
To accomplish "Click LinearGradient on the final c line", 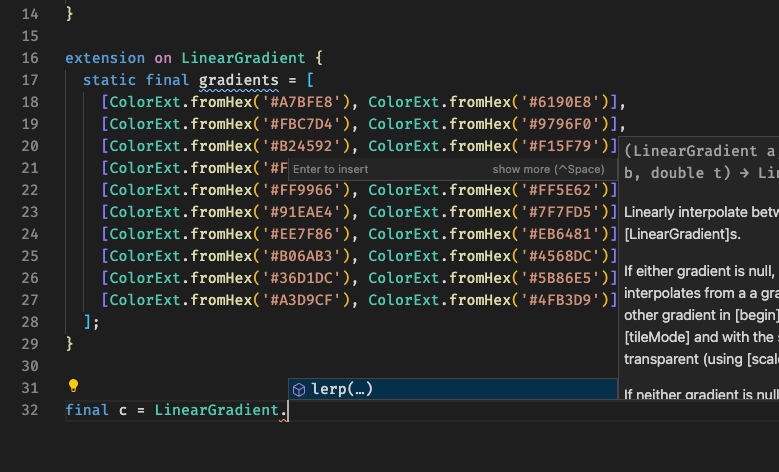I will (217, 410).
